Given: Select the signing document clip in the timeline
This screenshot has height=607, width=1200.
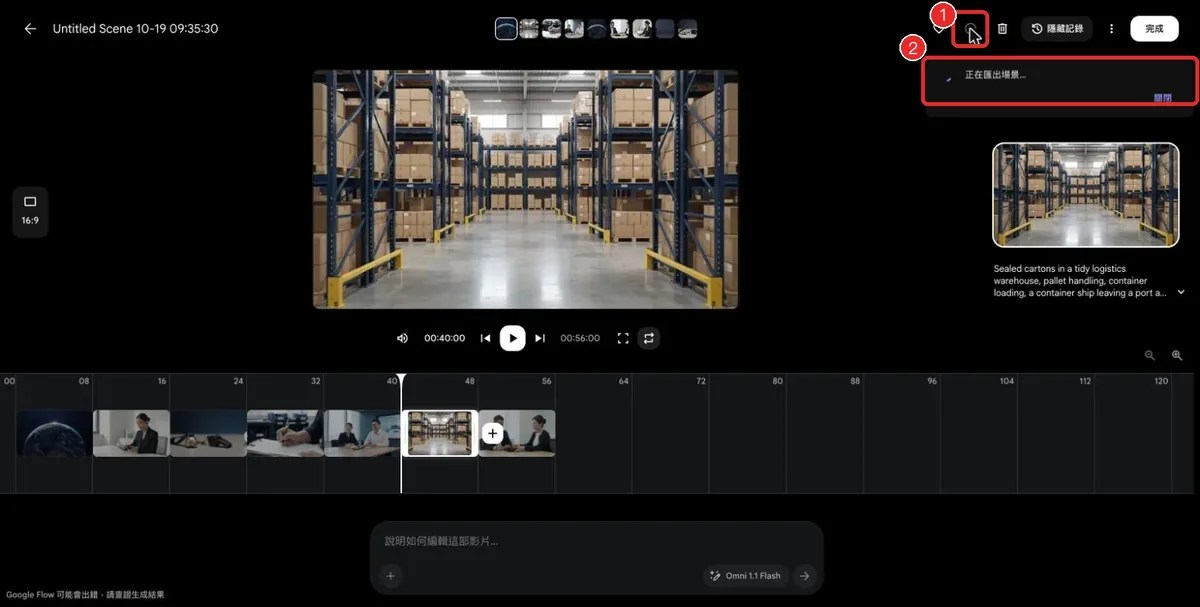Looking at the screenshot, I should pos(285,433).
